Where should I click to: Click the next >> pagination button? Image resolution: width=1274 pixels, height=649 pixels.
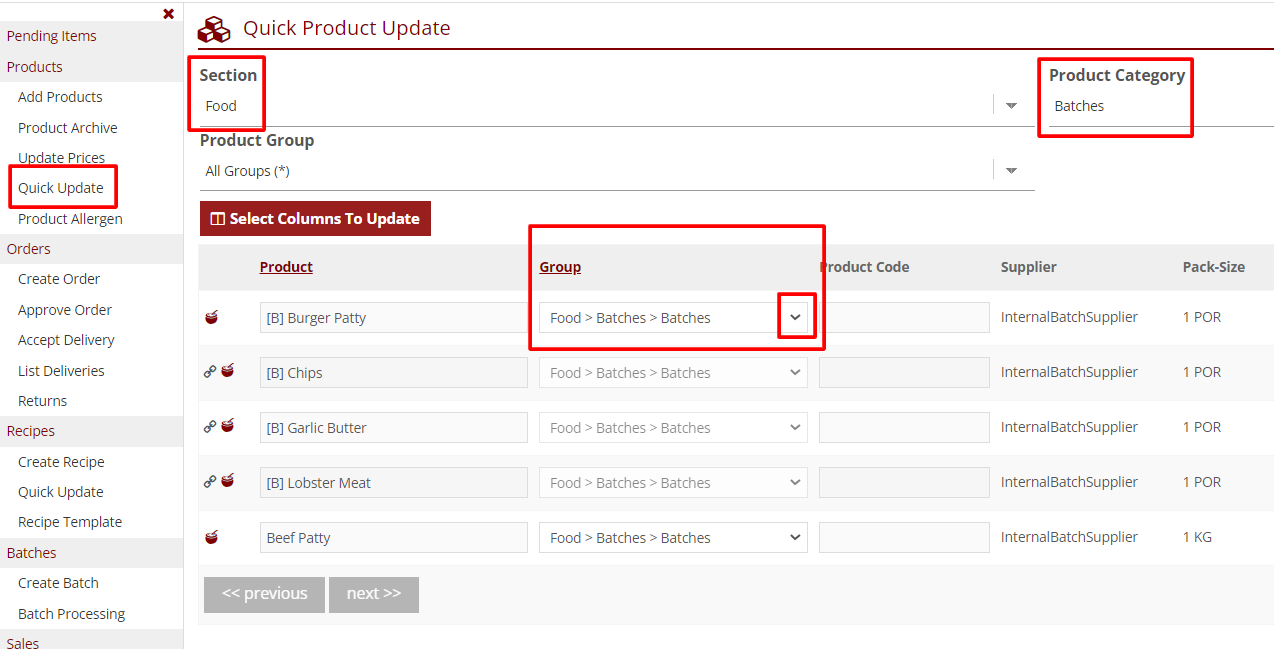[x=373, y=594]
